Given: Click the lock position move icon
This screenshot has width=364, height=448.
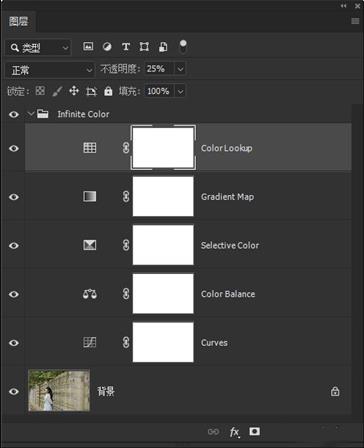Looking at the screenshot, I should 74,91.
